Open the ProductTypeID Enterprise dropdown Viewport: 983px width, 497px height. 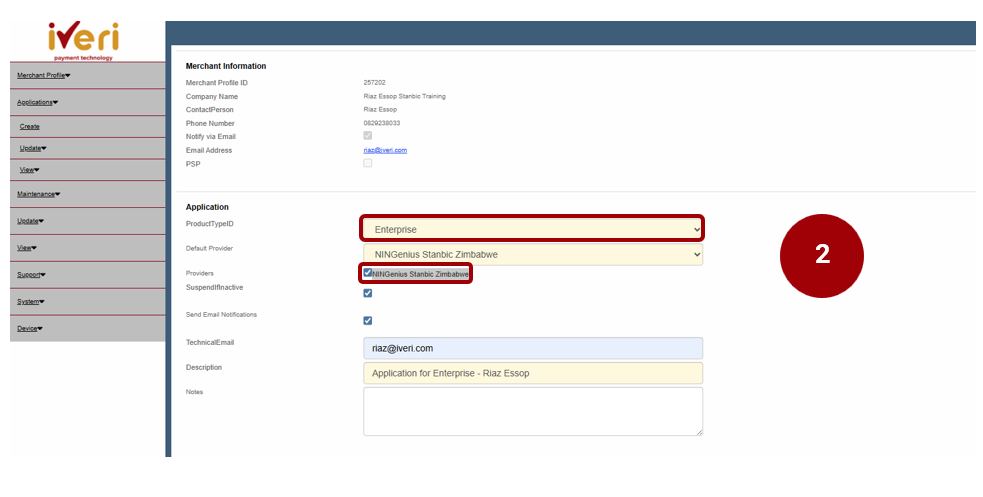point(532,229)
